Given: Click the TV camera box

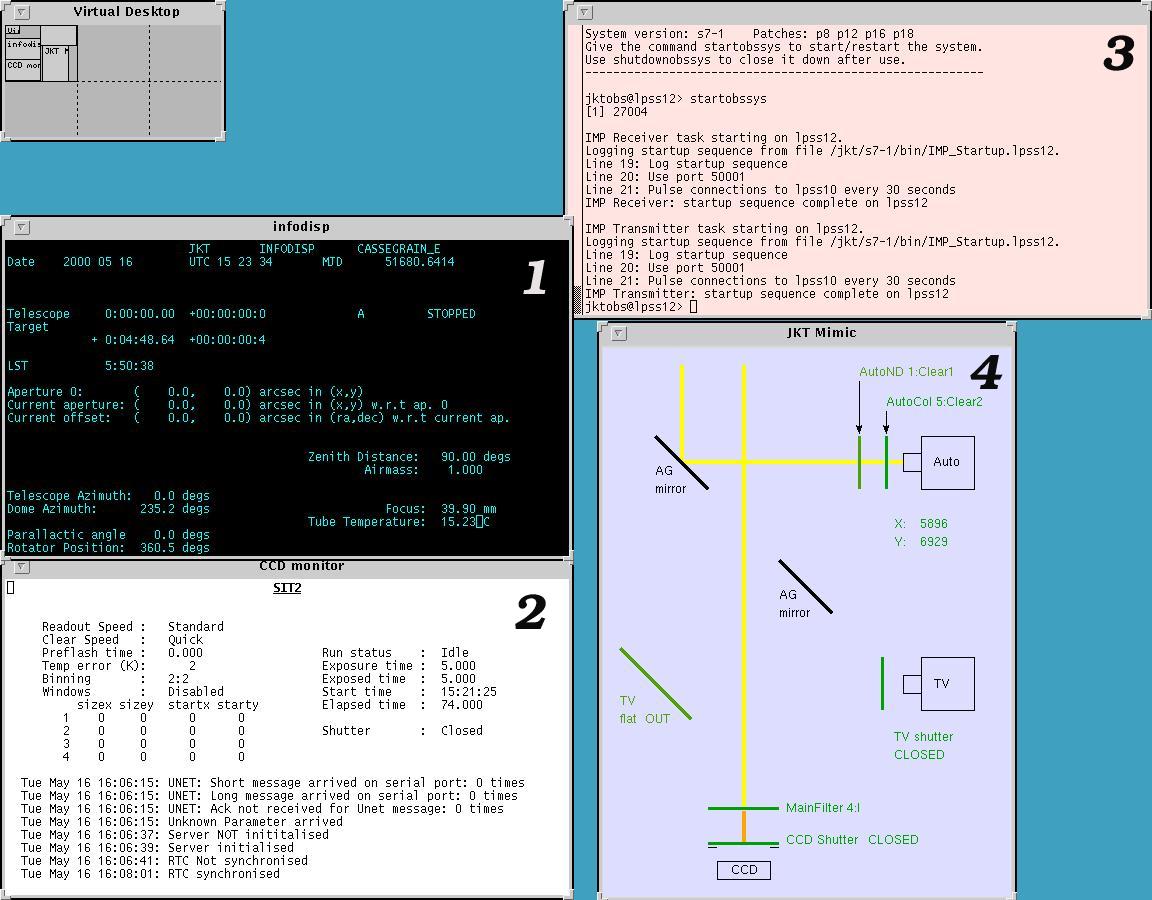Looking at the screenshot, I should coord(946,684).
